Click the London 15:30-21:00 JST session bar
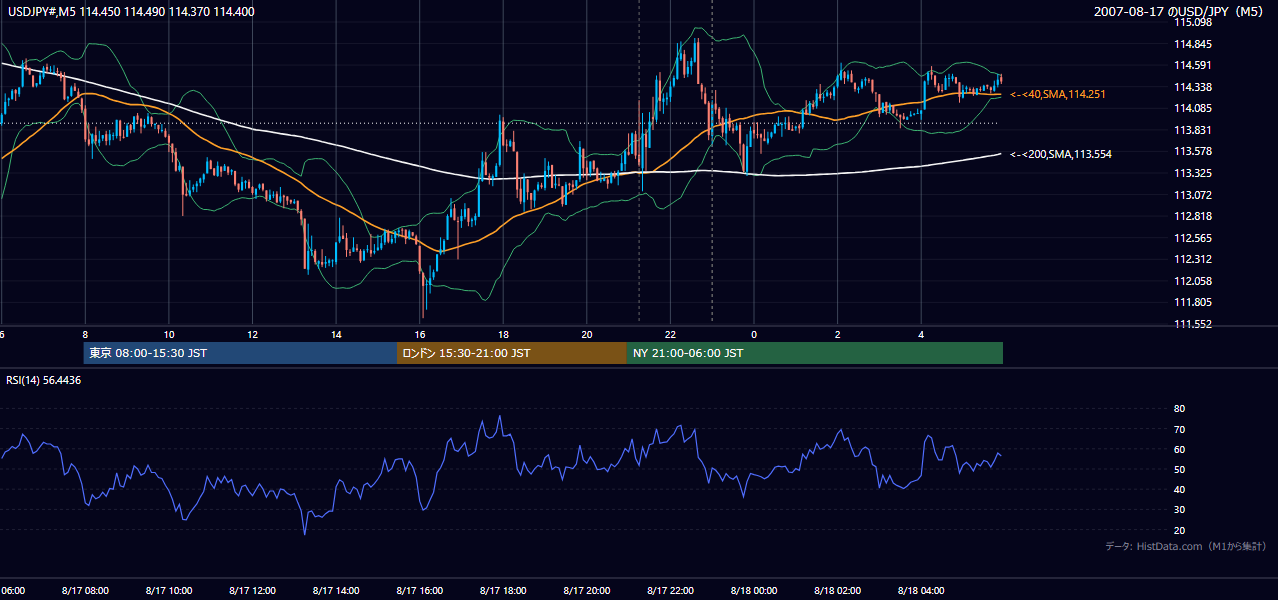 point(512,353)
